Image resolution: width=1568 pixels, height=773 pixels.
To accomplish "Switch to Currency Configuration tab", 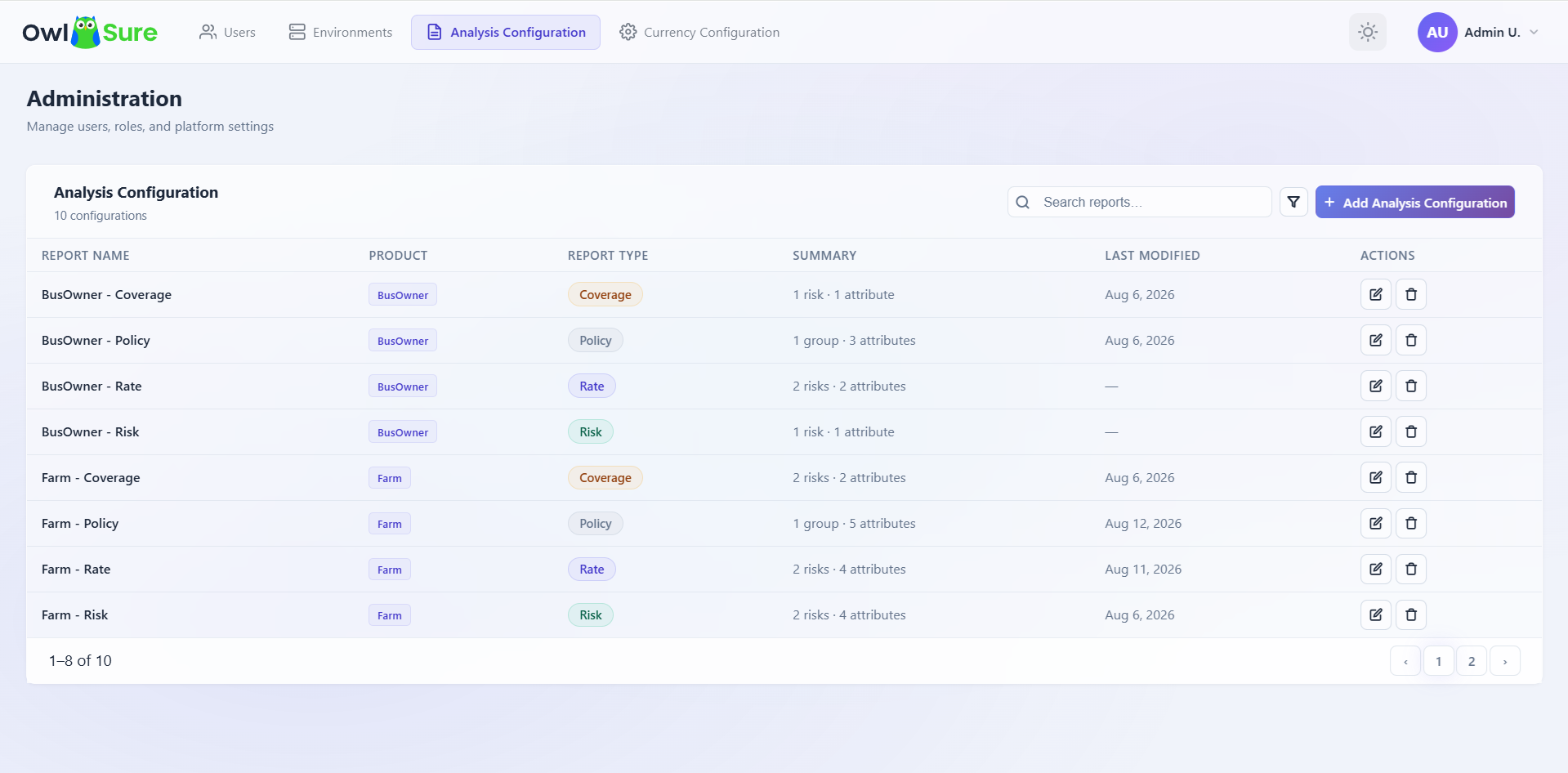I will tap(699, 32).
